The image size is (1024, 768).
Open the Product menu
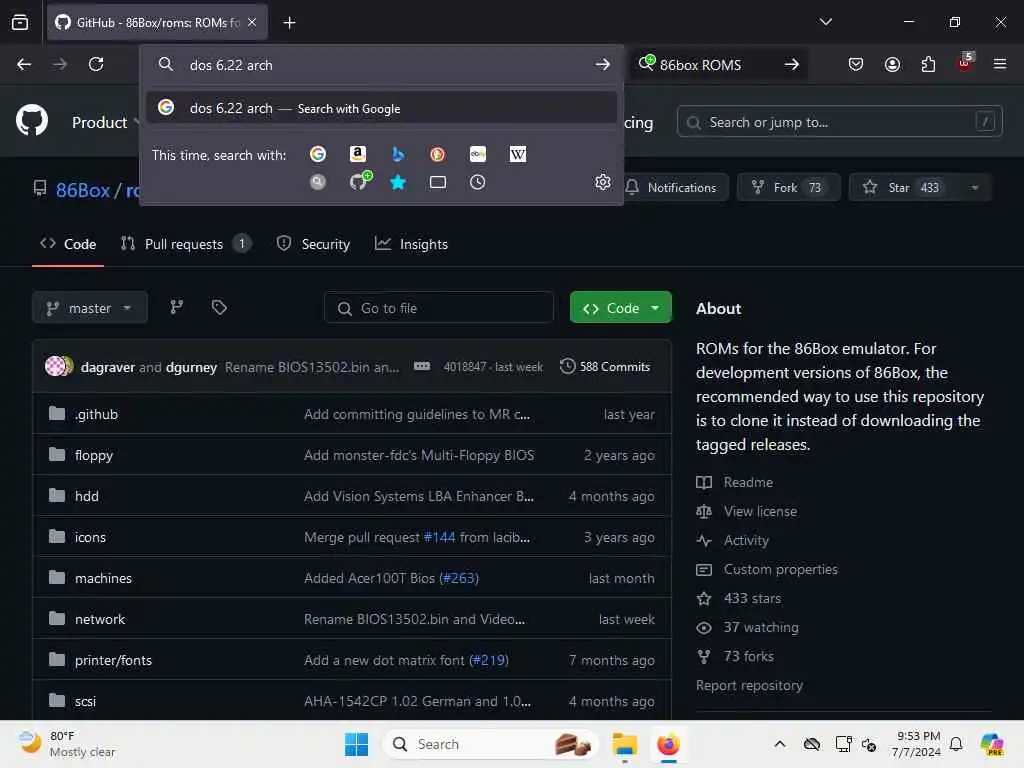pyautogui.click(x=106, y=122)
